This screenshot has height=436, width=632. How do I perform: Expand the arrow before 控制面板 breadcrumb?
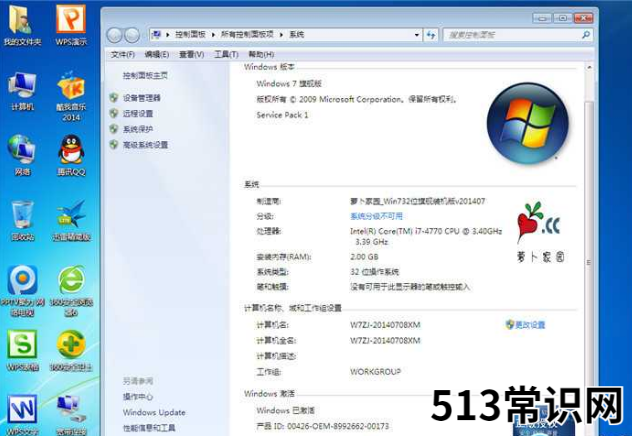point(167,35)
